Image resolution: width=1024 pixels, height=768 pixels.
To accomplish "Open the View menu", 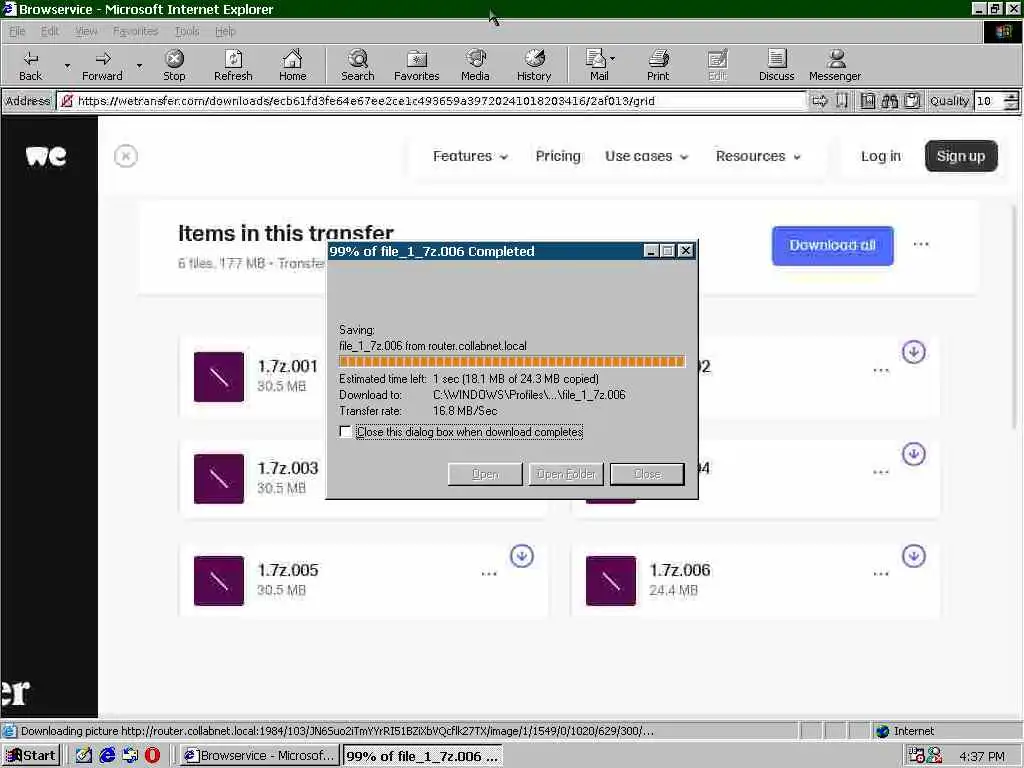I will point(86,31).
